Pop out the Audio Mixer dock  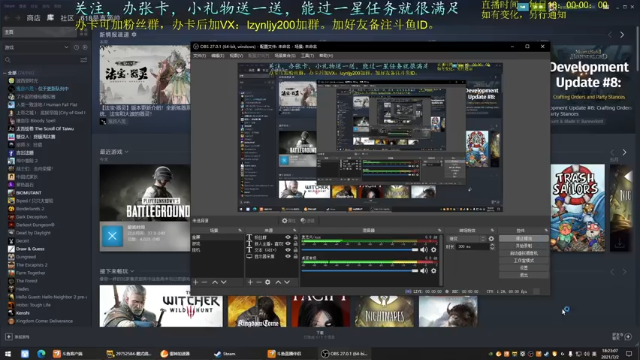pos(440,231)
